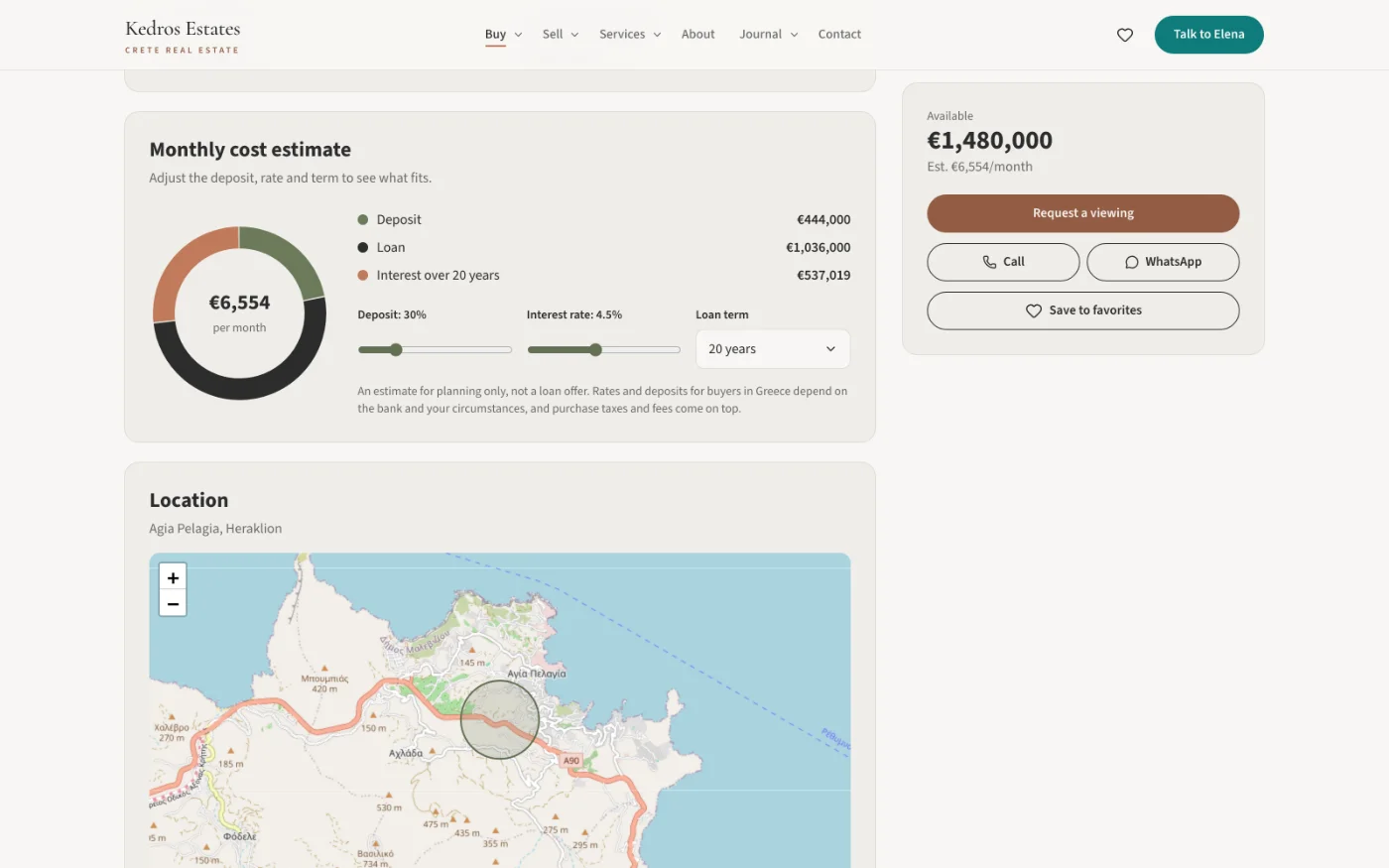This screenshot has height=868, width=1389.
Task: Click the Loan amount €1,036,000
Action: (818, 248)
